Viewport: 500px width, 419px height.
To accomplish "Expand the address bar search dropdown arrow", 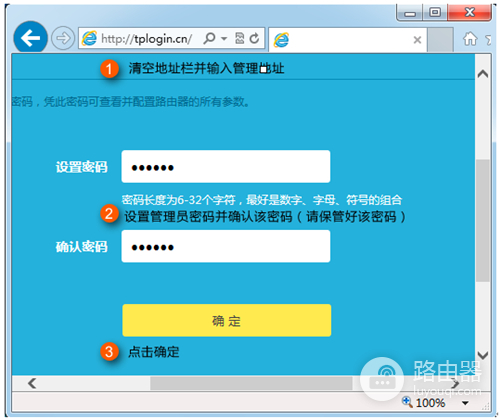I will click(x=224, y=39).
